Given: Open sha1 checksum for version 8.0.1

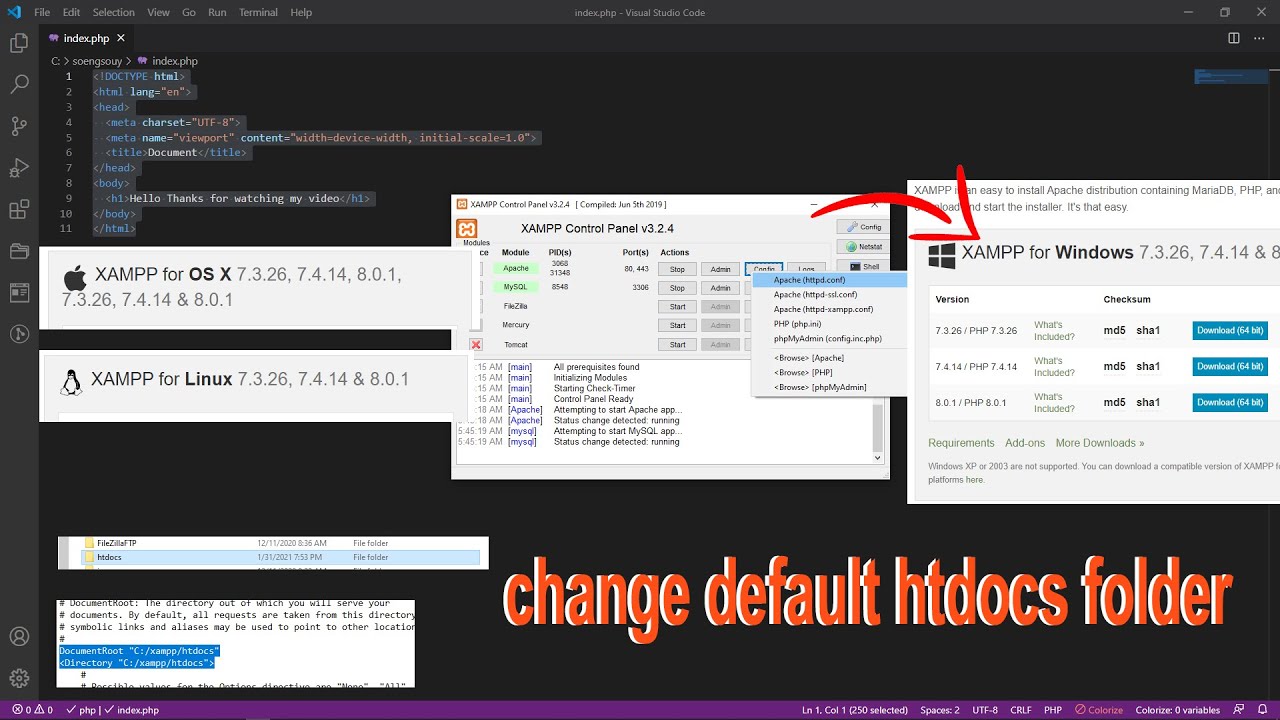Looking at the screenshot, I should (x=1148, y=403).
